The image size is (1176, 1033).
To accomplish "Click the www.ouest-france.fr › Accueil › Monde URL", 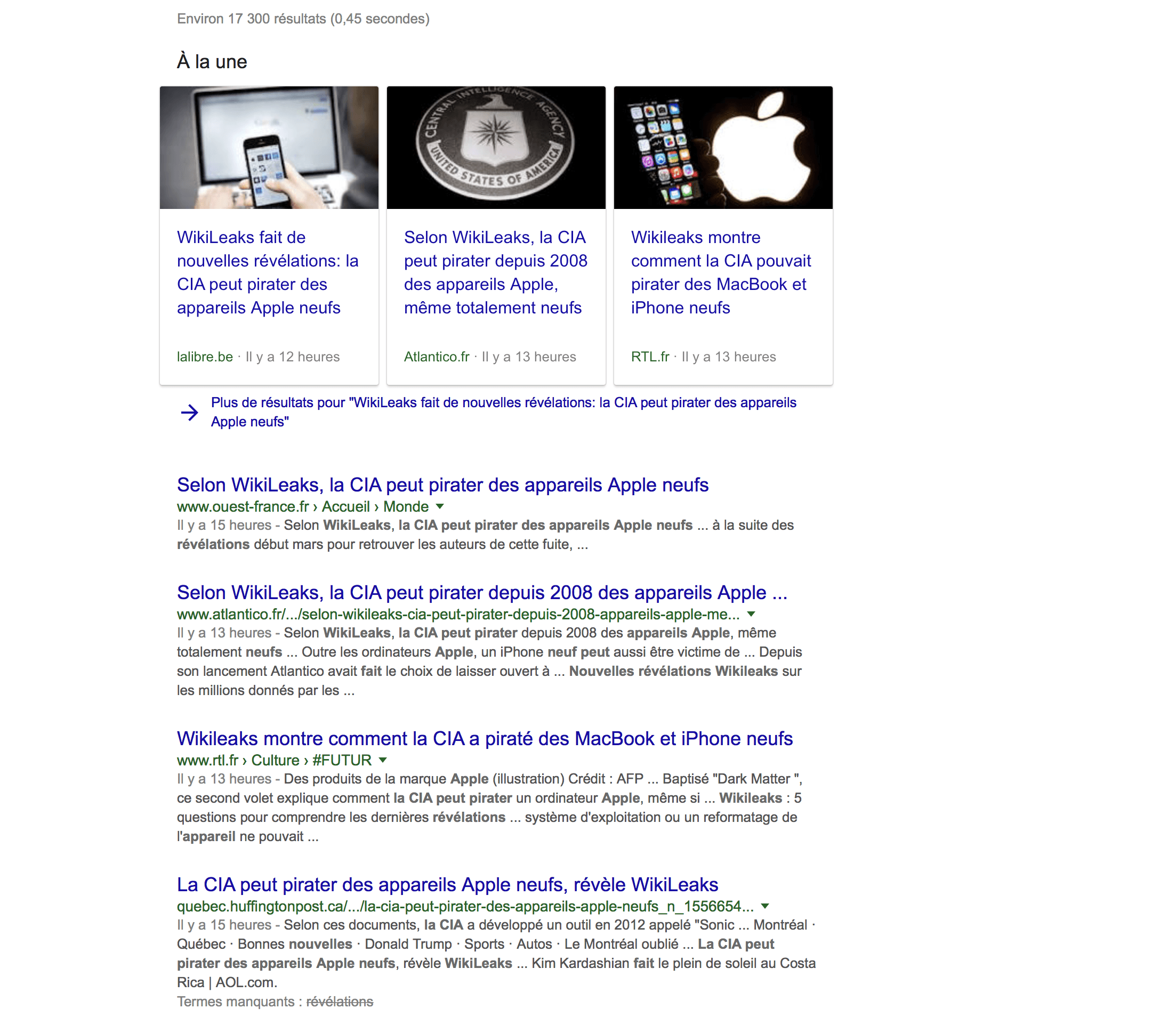I will coord(303,507).
